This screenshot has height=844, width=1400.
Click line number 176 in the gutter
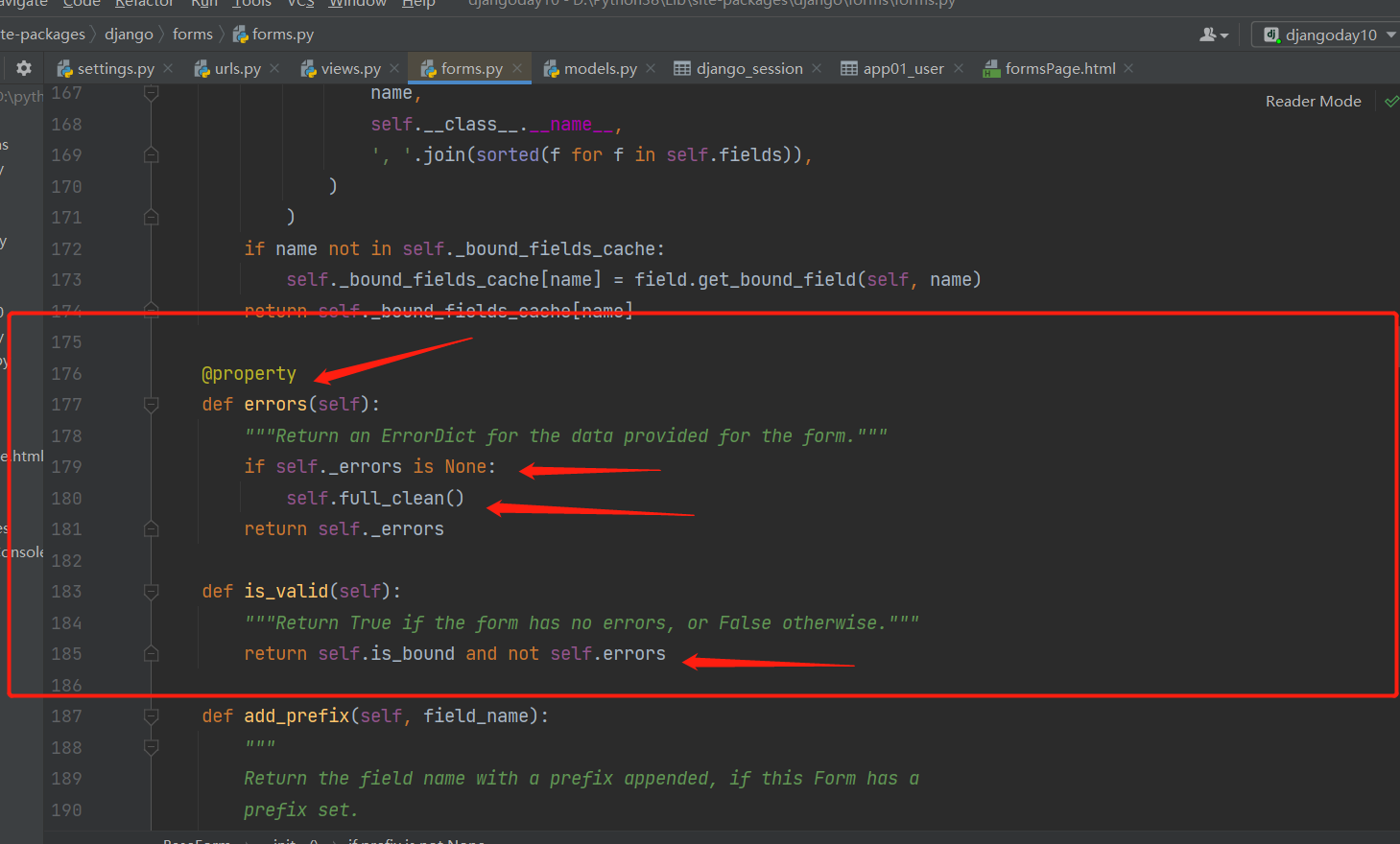click(66, 374)
